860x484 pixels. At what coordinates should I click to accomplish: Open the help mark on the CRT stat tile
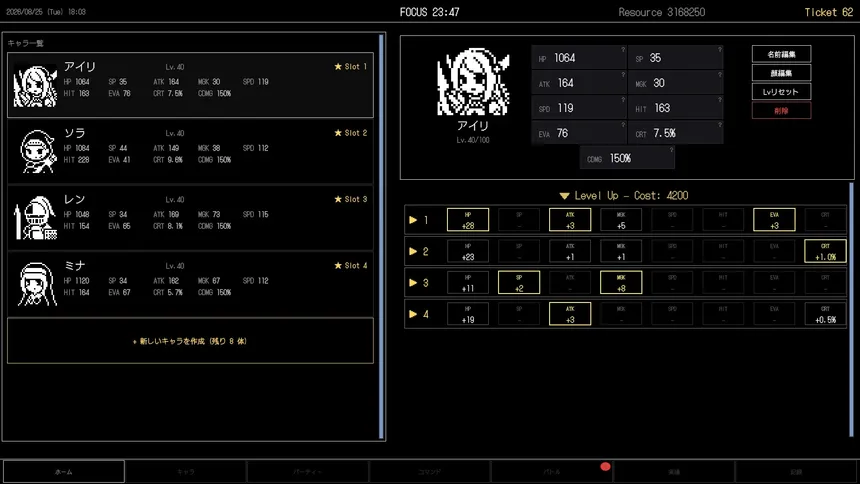click(x=719, y=125)
